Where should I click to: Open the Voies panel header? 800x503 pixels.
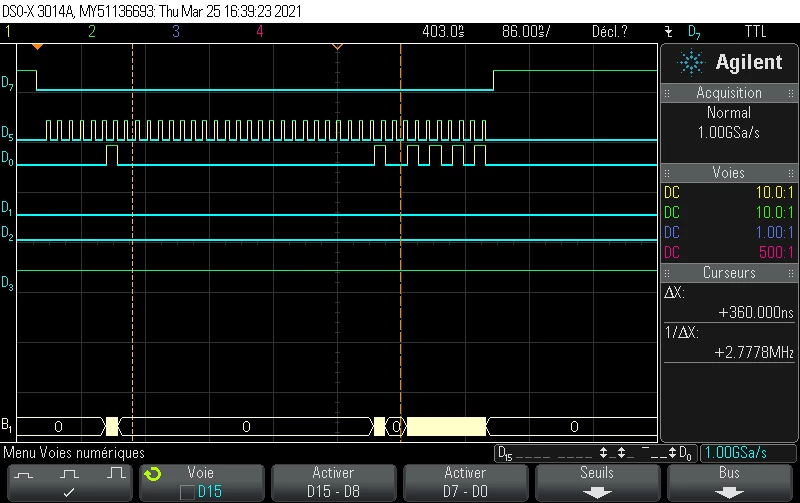(x=729, y=172)
